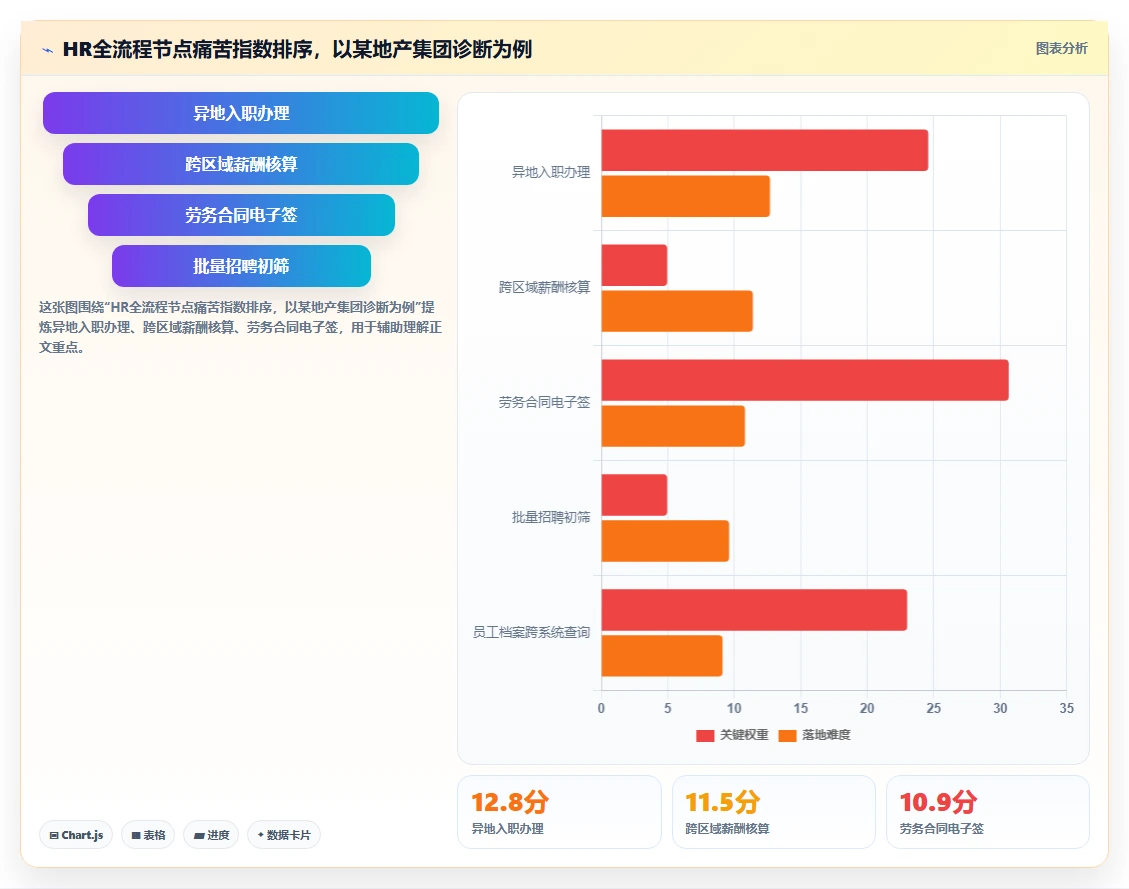1129x889 pixels.
Task: Click orange bar for 劳务合同电子签
Action: click(673, 426)
